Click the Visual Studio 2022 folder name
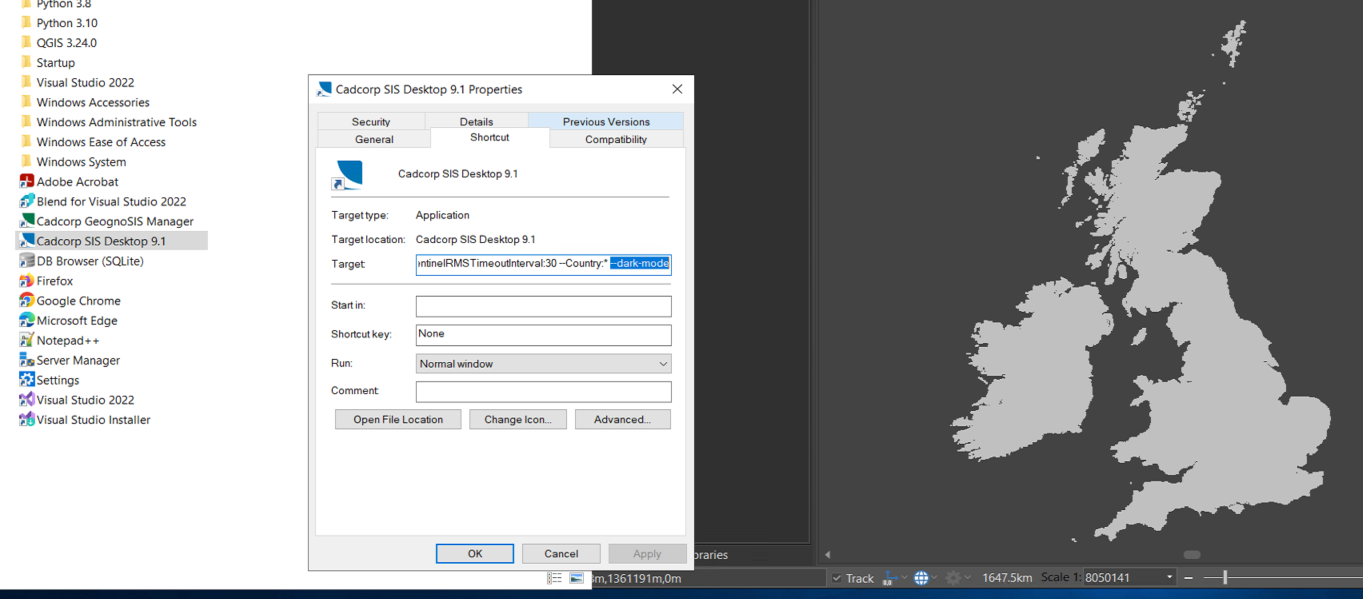Viewport: 1363px width, 599px height. (x=85, y=82)
